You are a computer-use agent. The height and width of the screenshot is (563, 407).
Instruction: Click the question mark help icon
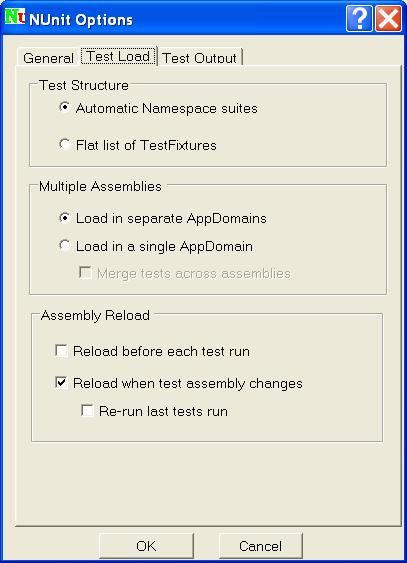click(x=359, y=18)
